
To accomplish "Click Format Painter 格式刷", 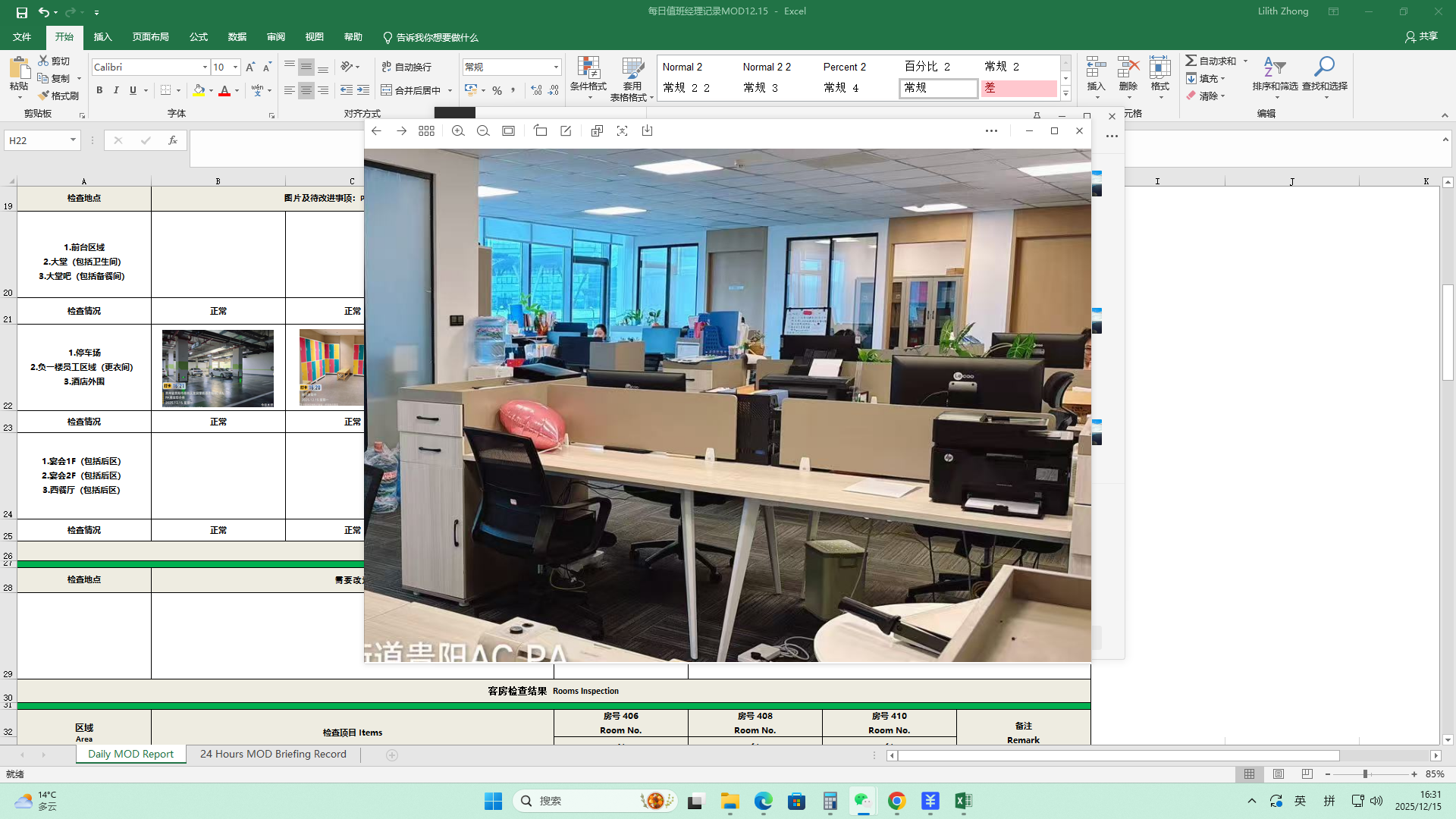I will click(59, 96).
